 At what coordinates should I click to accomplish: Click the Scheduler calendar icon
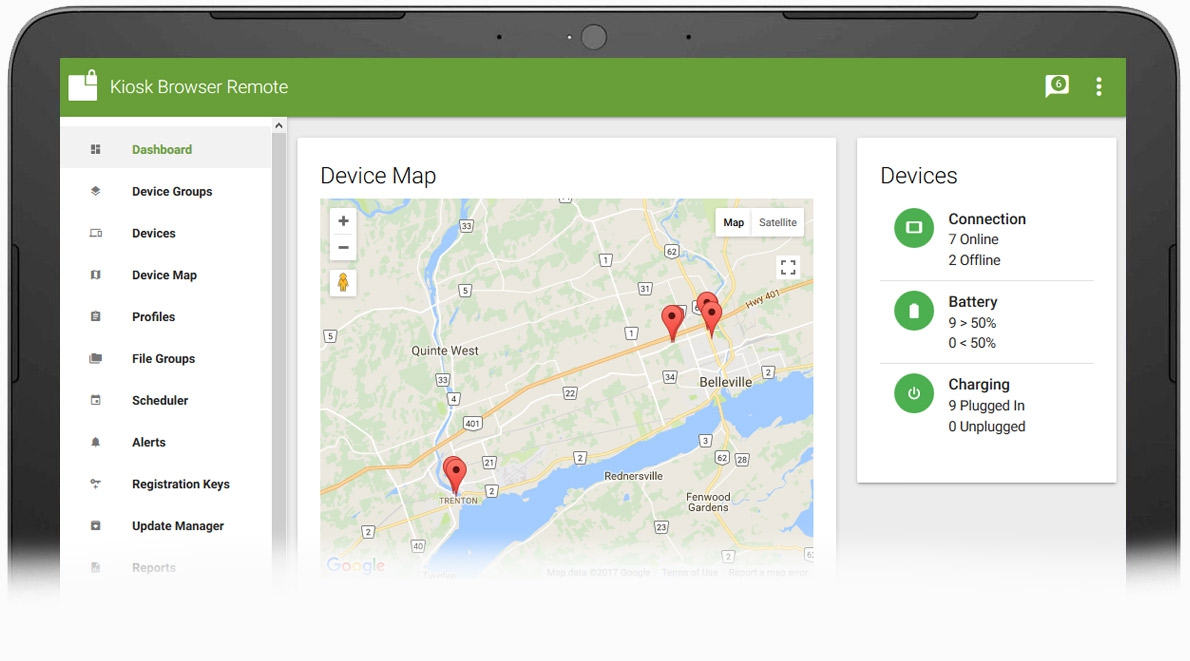coord(96,400)
